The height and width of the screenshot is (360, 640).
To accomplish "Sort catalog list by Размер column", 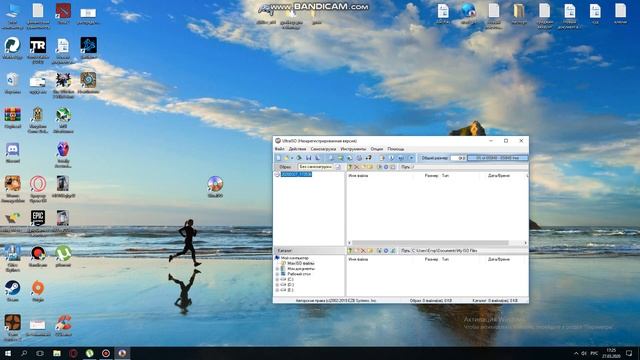I will click(431, 259).
